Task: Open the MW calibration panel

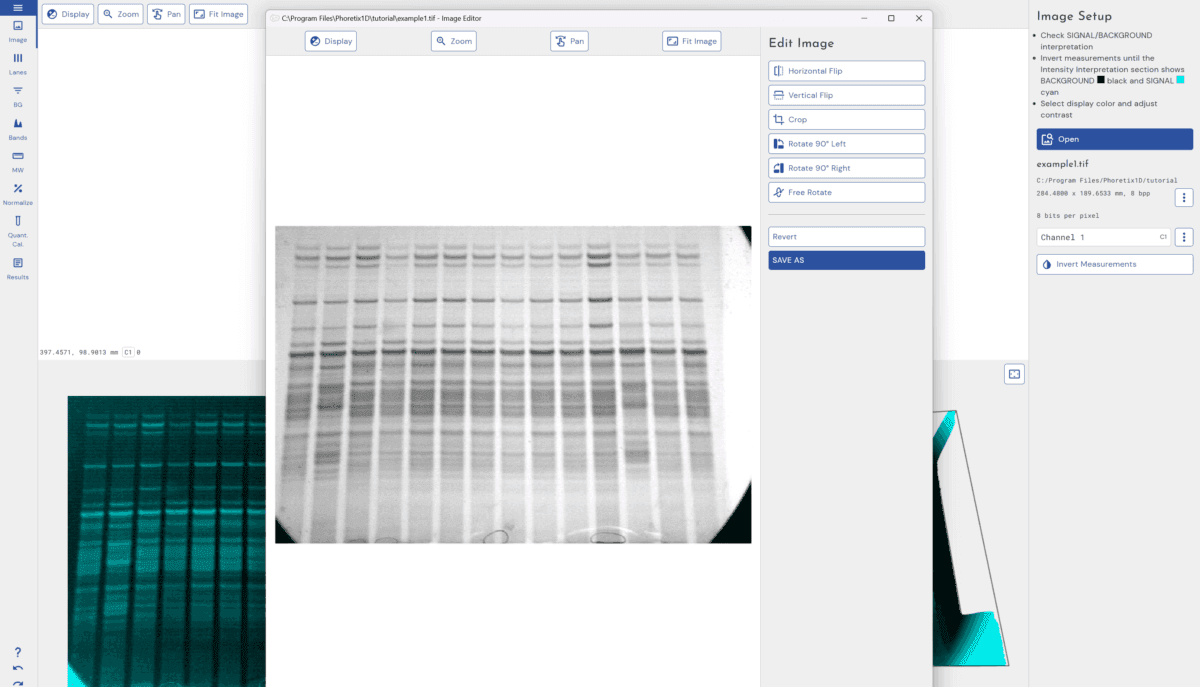Action: (17, 161)
